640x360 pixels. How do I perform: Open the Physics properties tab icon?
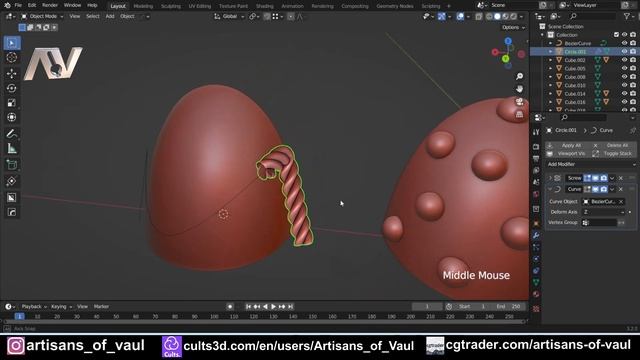coord(536,259)
